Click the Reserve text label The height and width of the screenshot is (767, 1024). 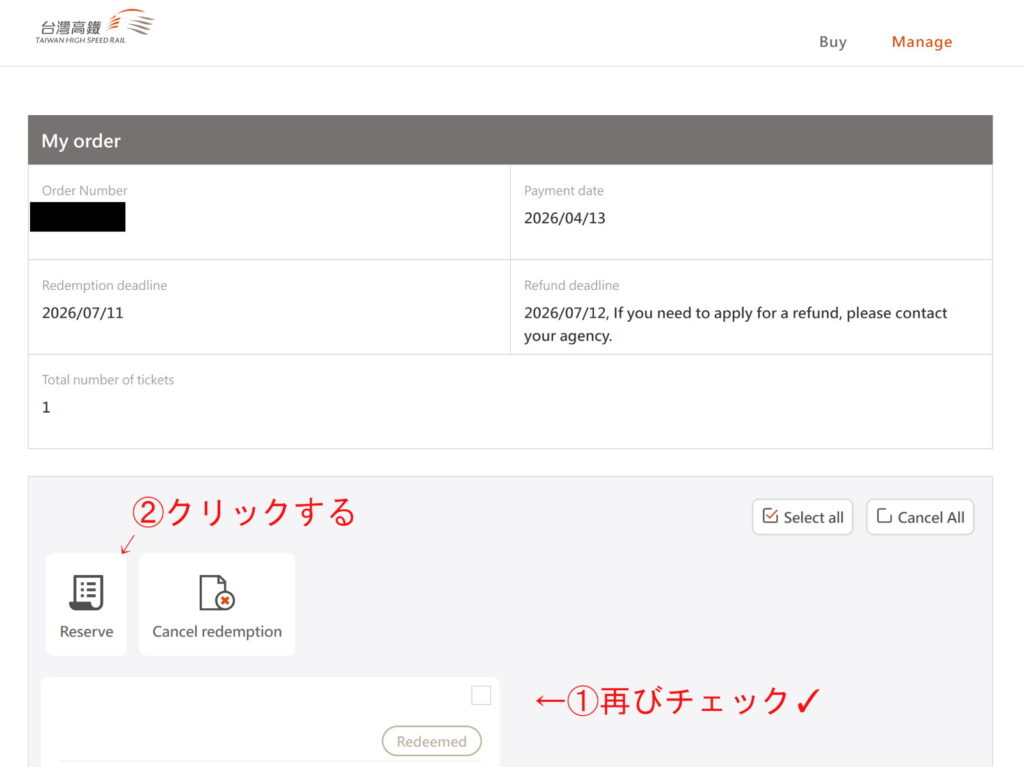pos(86,632)
